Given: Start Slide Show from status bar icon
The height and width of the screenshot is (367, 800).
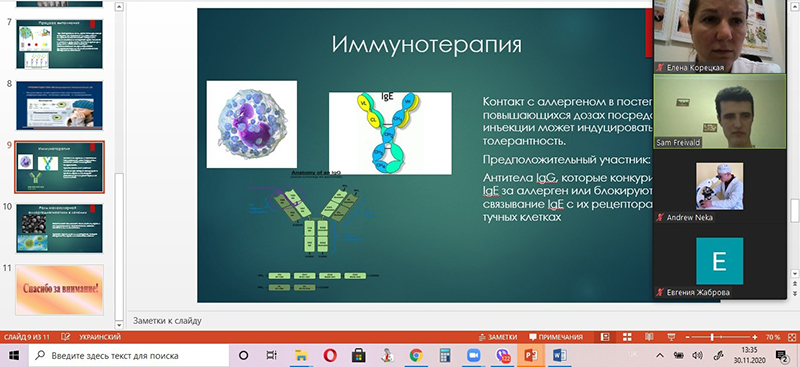Looking at the screenshot, I should click(671, 337).
